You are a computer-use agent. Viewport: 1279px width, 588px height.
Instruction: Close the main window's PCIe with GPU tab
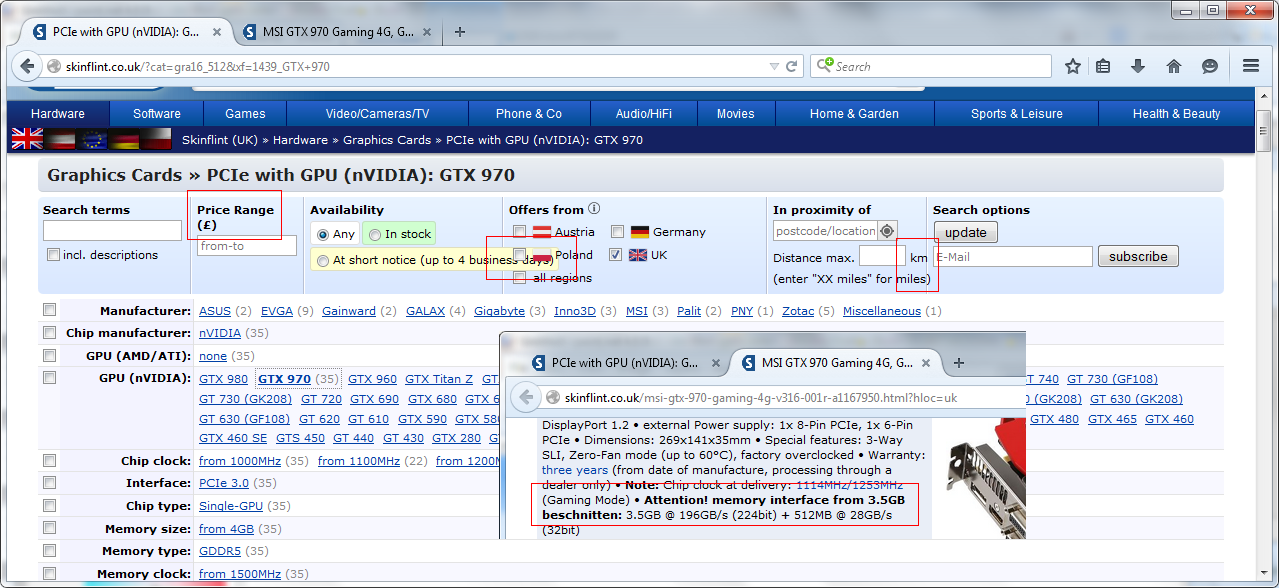tap(215, 32)
